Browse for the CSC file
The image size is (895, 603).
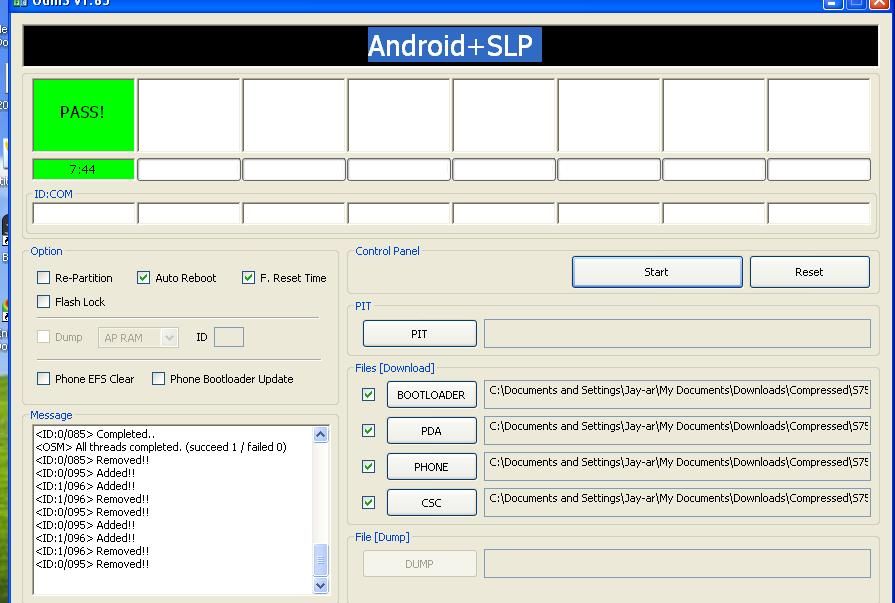(x=431, y=503)
